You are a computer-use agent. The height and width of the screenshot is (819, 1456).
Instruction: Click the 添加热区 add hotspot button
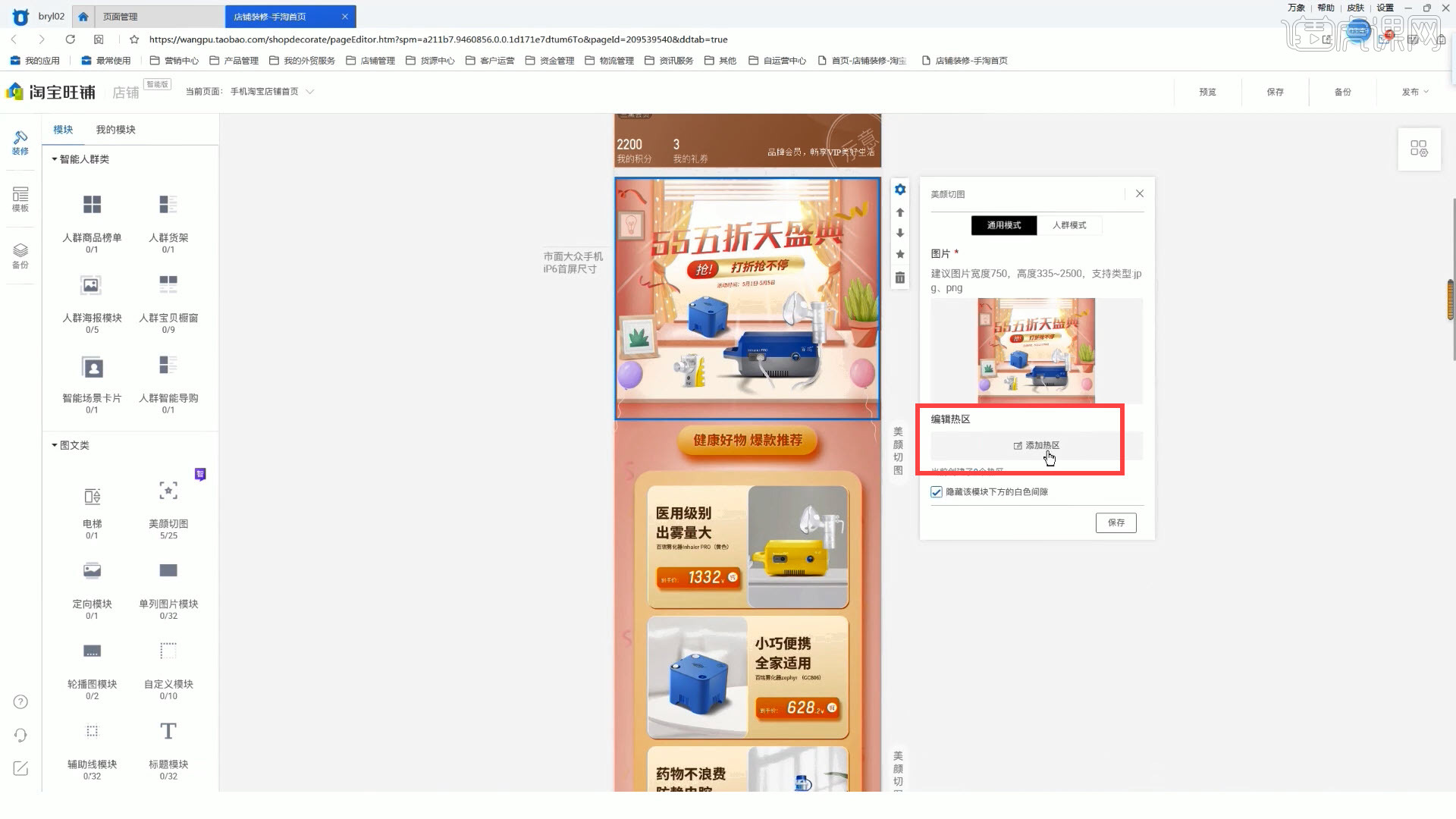[1037, 446]
